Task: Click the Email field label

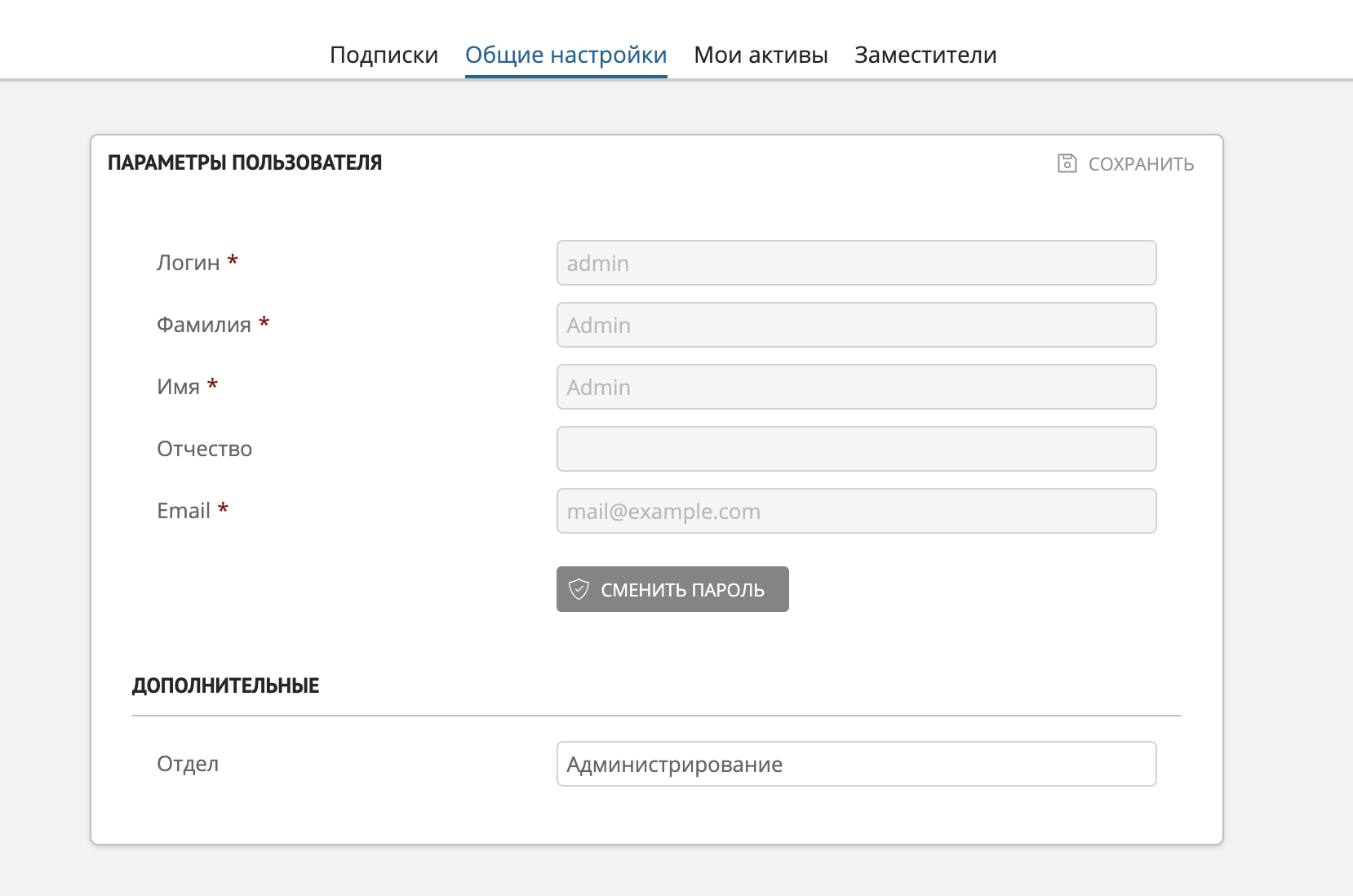Action: tap(184, 511)
